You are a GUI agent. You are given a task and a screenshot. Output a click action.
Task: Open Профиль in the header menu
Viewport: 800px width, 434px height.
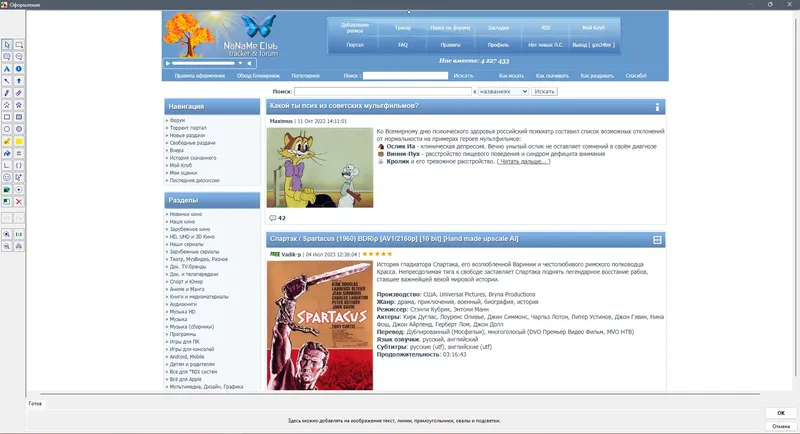coord(498,45)
